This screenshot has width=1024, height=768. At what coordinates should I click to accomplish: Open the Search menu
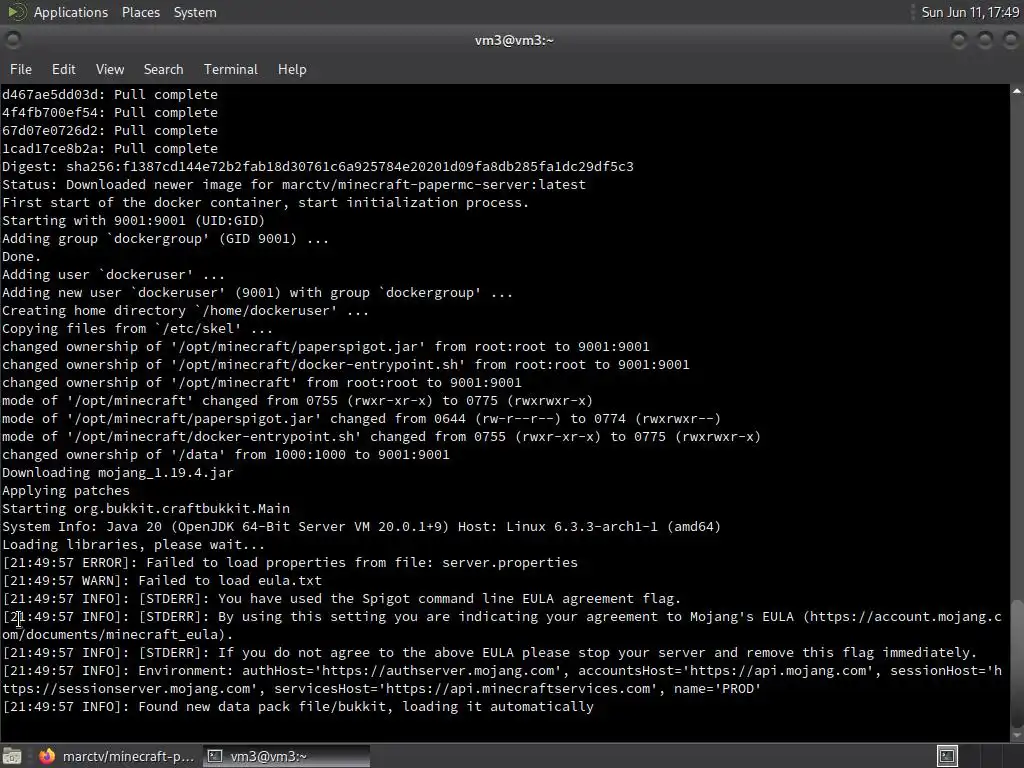pyautogui.click(x=163, y=69)
